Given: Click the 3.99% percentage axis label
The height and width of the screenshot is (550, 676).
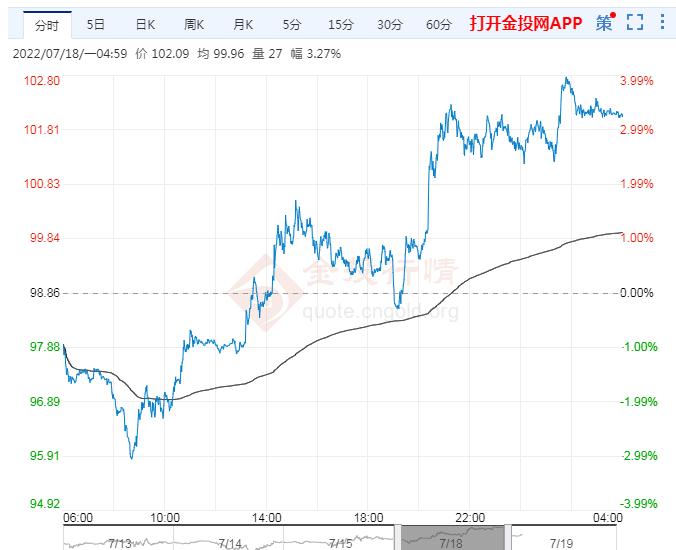Looking at the screenshot, I should pos(637,81).
